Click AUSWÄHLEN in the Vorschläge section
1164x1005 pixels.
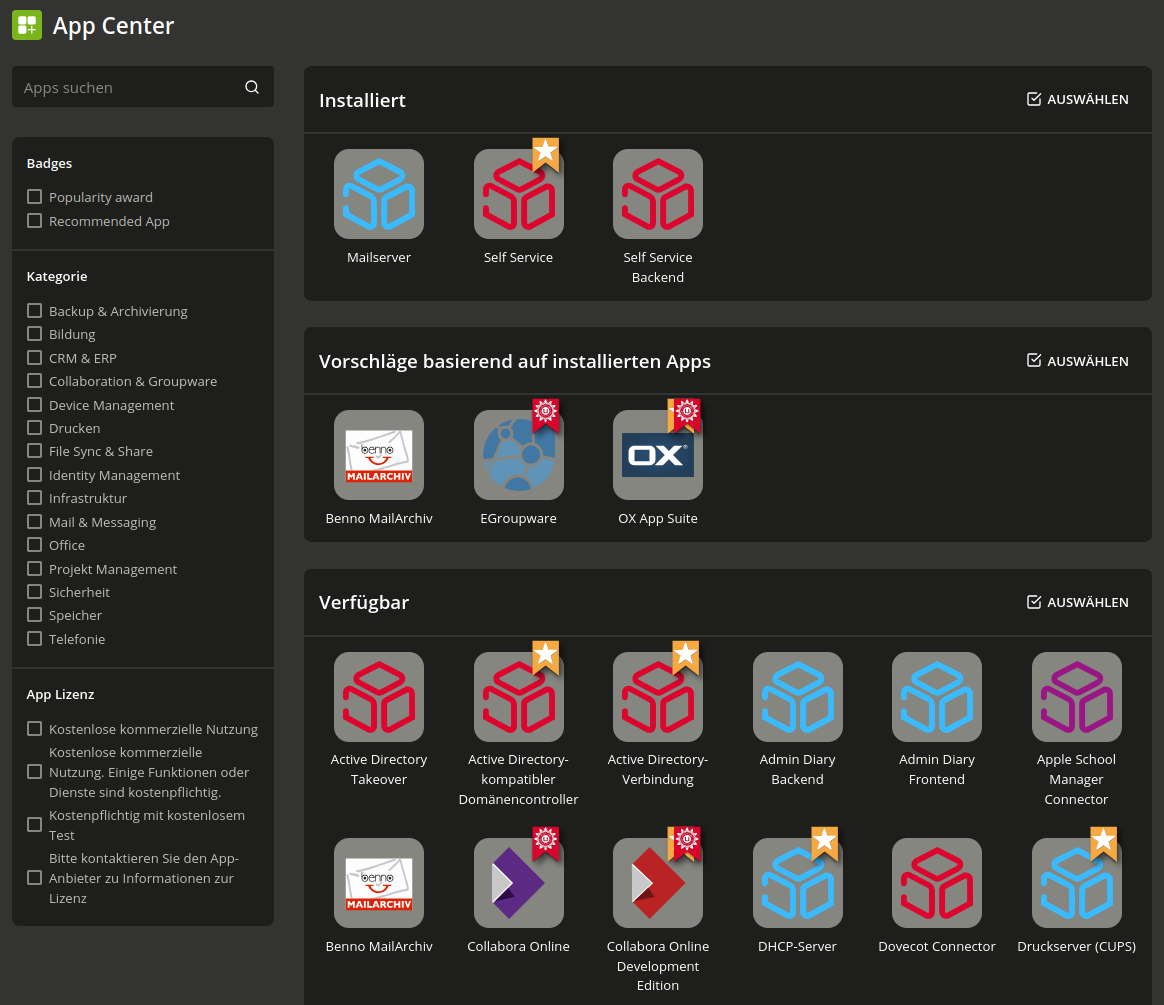point(1077,360)
